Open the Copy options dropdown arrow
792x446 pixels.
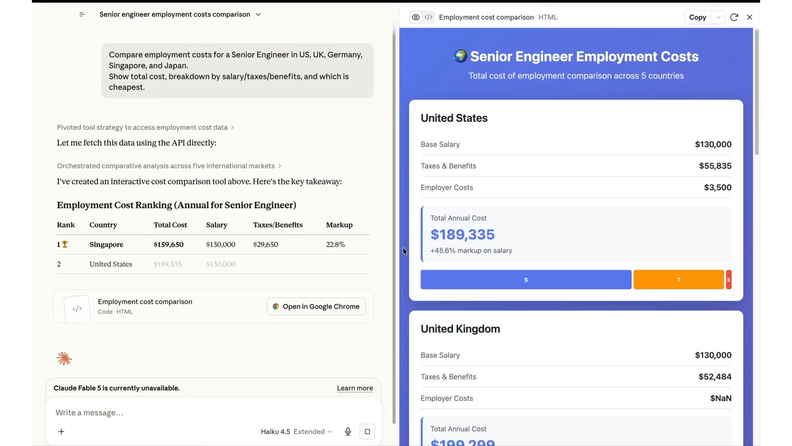(718, 17)
